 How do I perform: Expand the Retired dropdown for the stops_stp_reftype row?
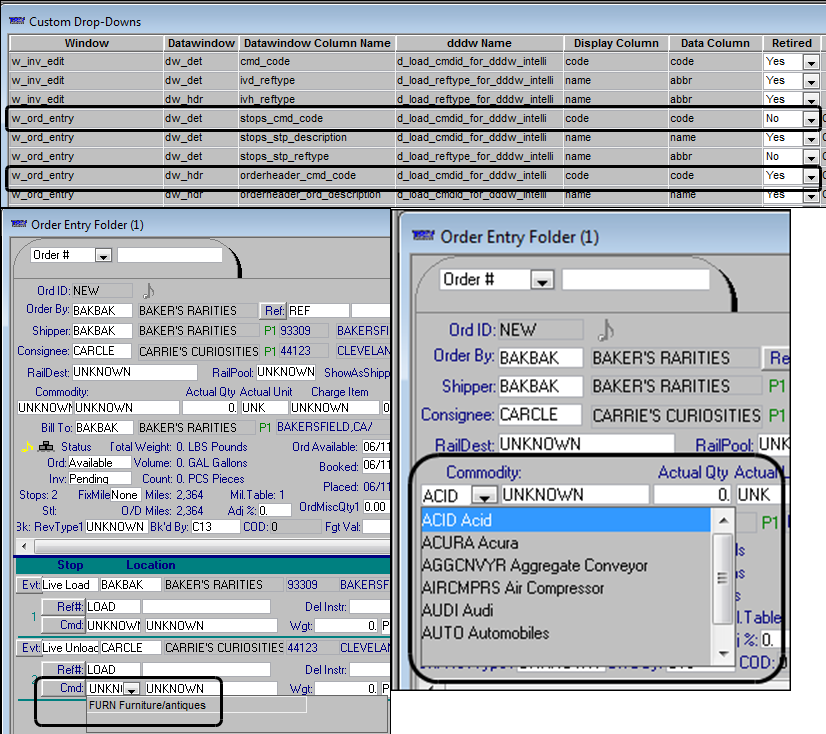click(810, 157)
